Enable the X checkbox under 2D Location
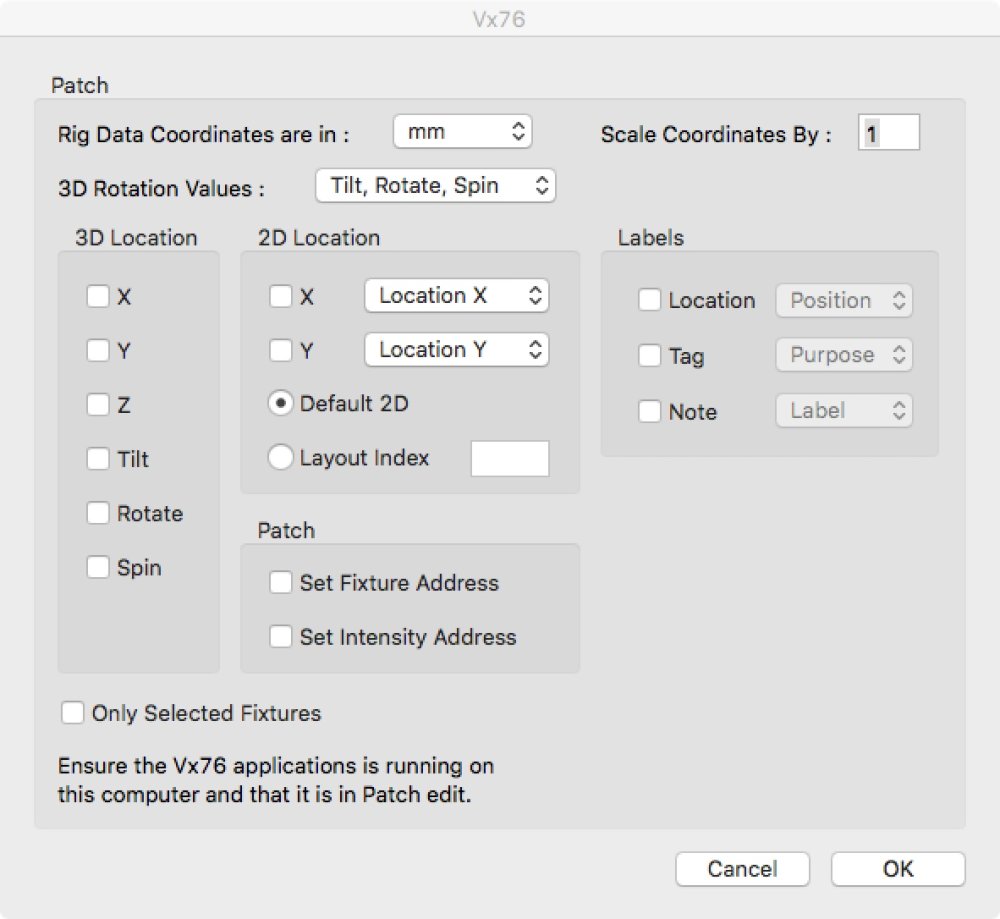1000x919 pixels. click(281, 296)
